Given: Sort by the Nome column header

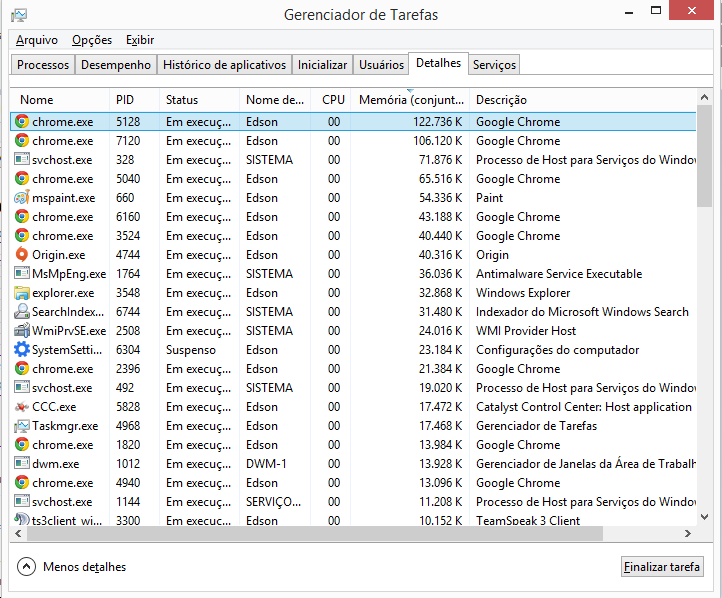Looking at the screenshot, I should click(x=60, y=100).
